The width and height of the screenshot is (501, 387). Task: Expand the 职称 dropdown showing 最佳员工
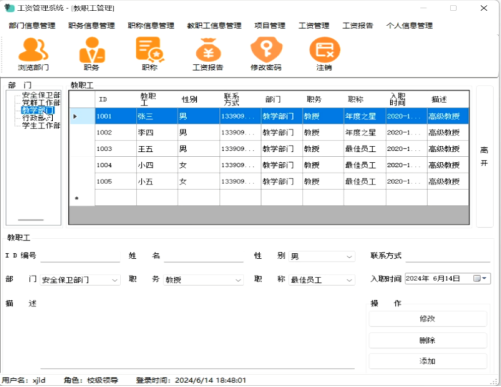coord(322,280)
